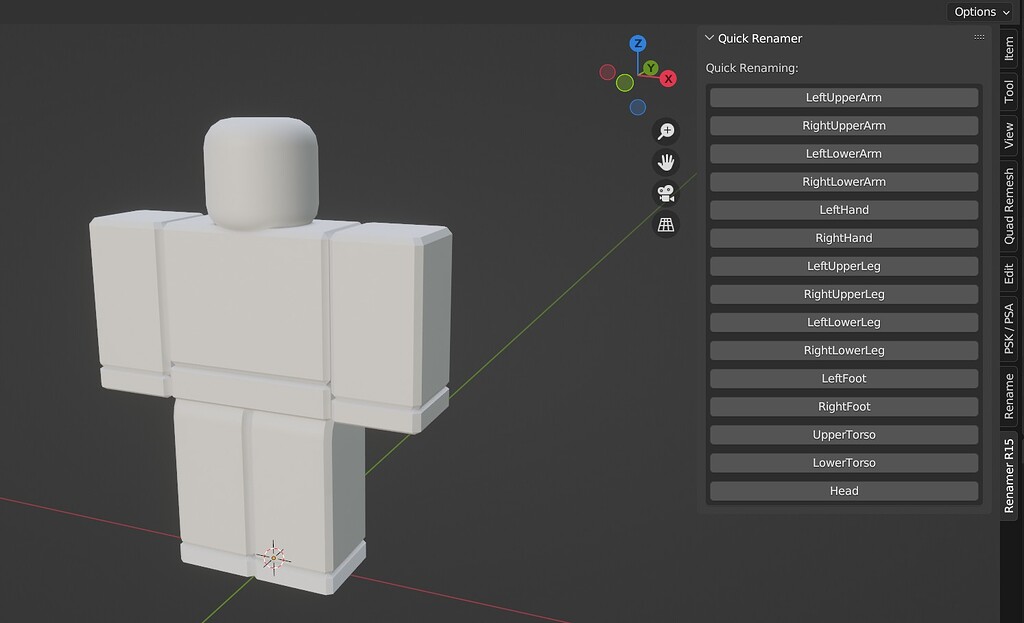Switch to the Item sidebar tab

point(1010,48)
